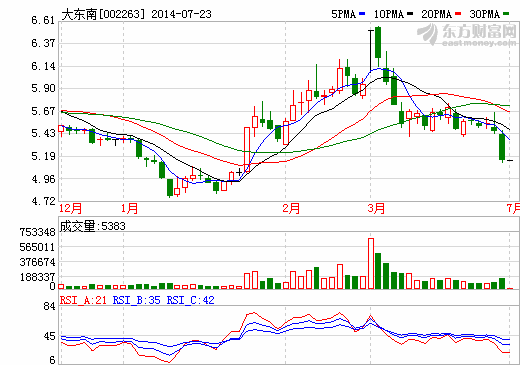Click the 3月 x-axis label
Screen dimensions: 520x365
[x=376, y=208]
